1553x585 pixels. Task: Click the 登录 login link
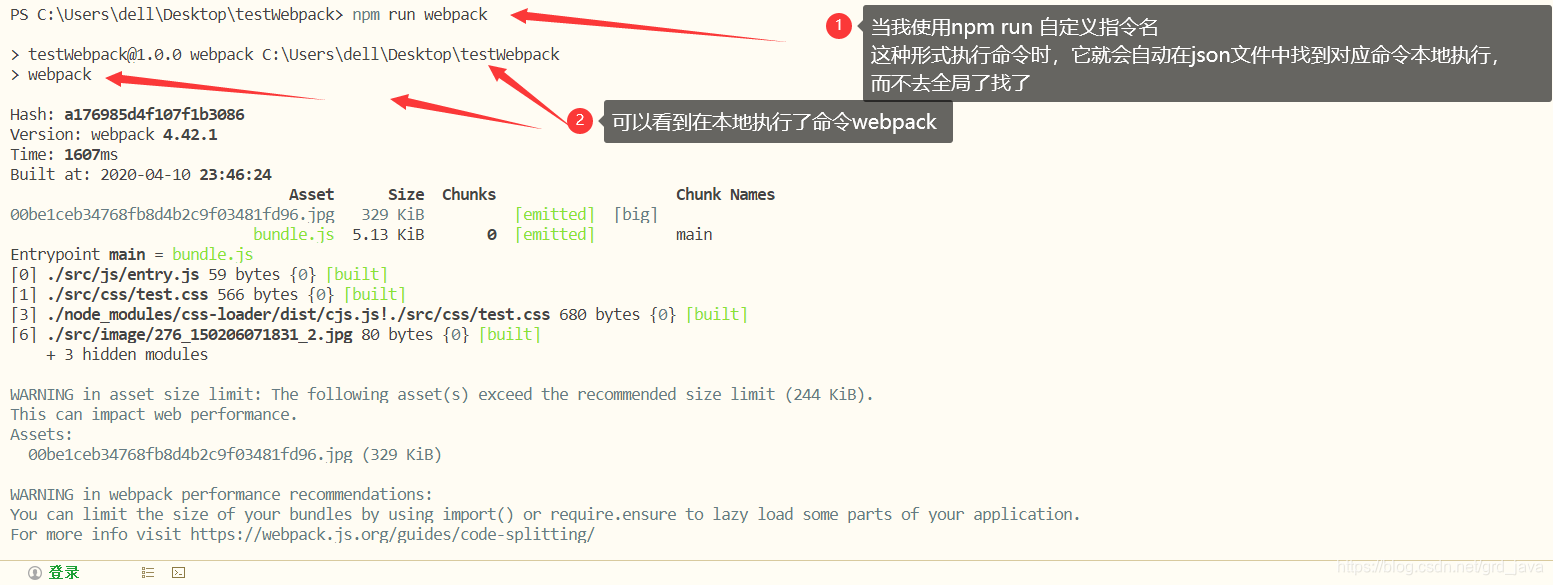tap(64, 573)
